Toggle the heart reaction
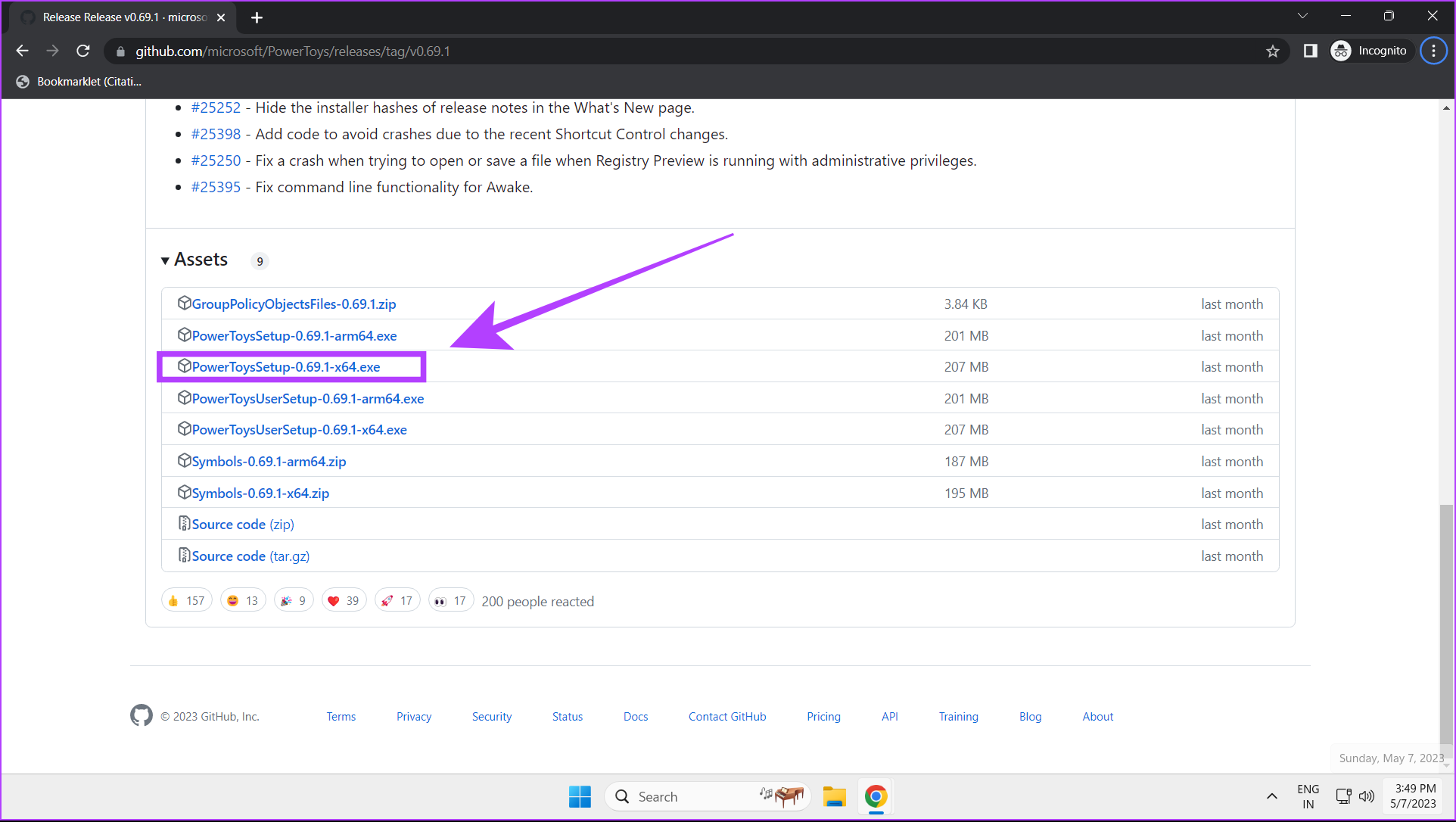The height and width of the screenshot is (822, 1456). tap(344, 599)
